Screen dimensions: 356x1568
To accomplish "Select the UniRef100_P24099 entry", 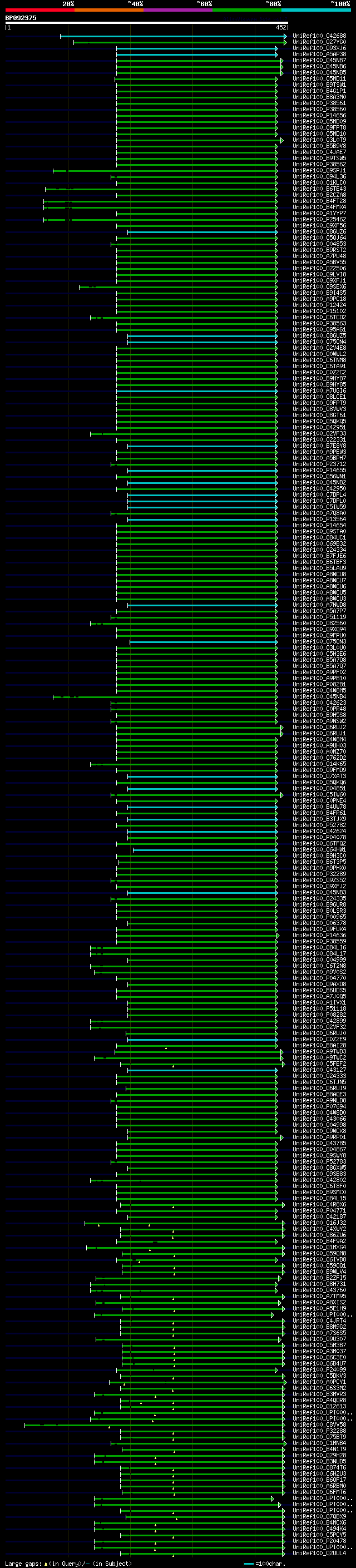I will pos(319,1369).
